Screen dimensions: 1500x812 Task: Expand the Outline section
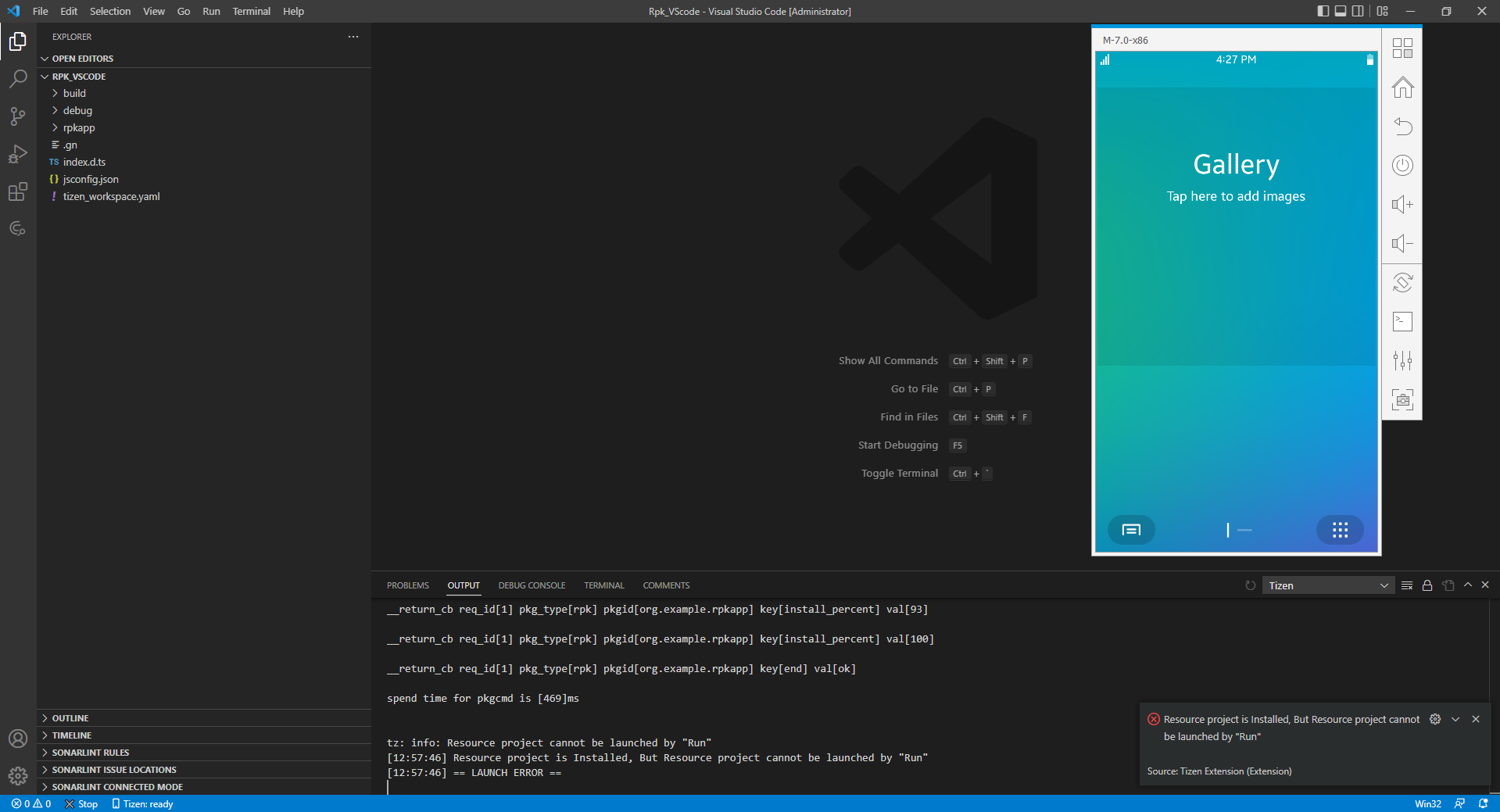70,718
